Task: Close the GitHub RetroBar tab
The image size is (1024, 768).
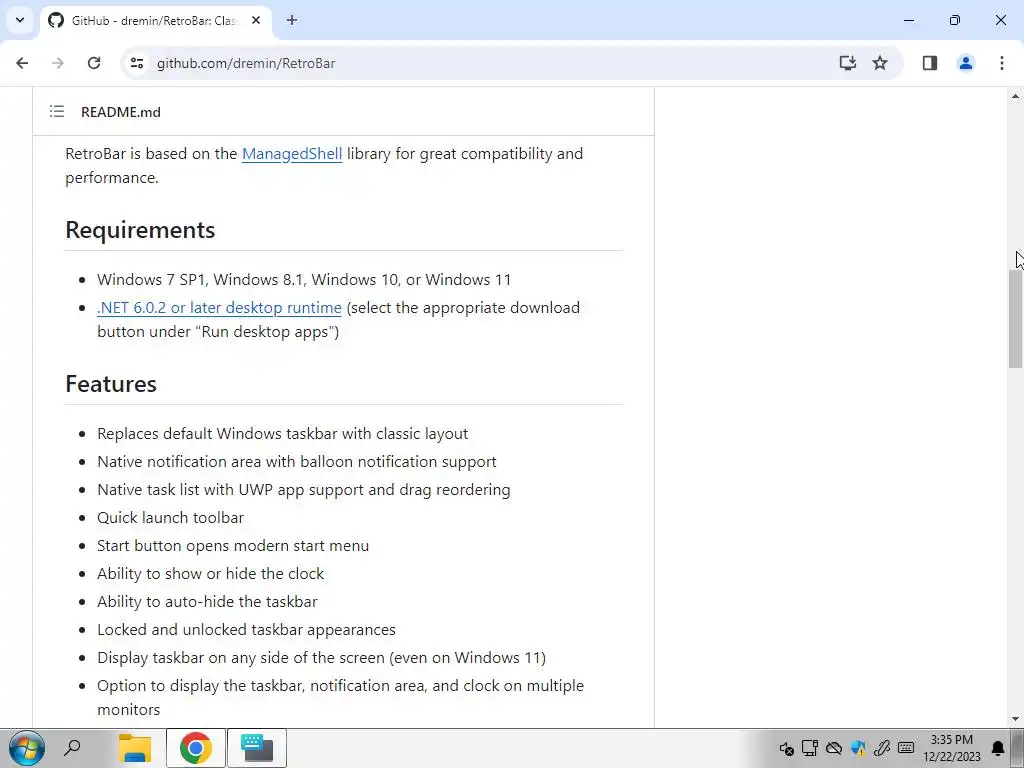Action: point(256,20)
